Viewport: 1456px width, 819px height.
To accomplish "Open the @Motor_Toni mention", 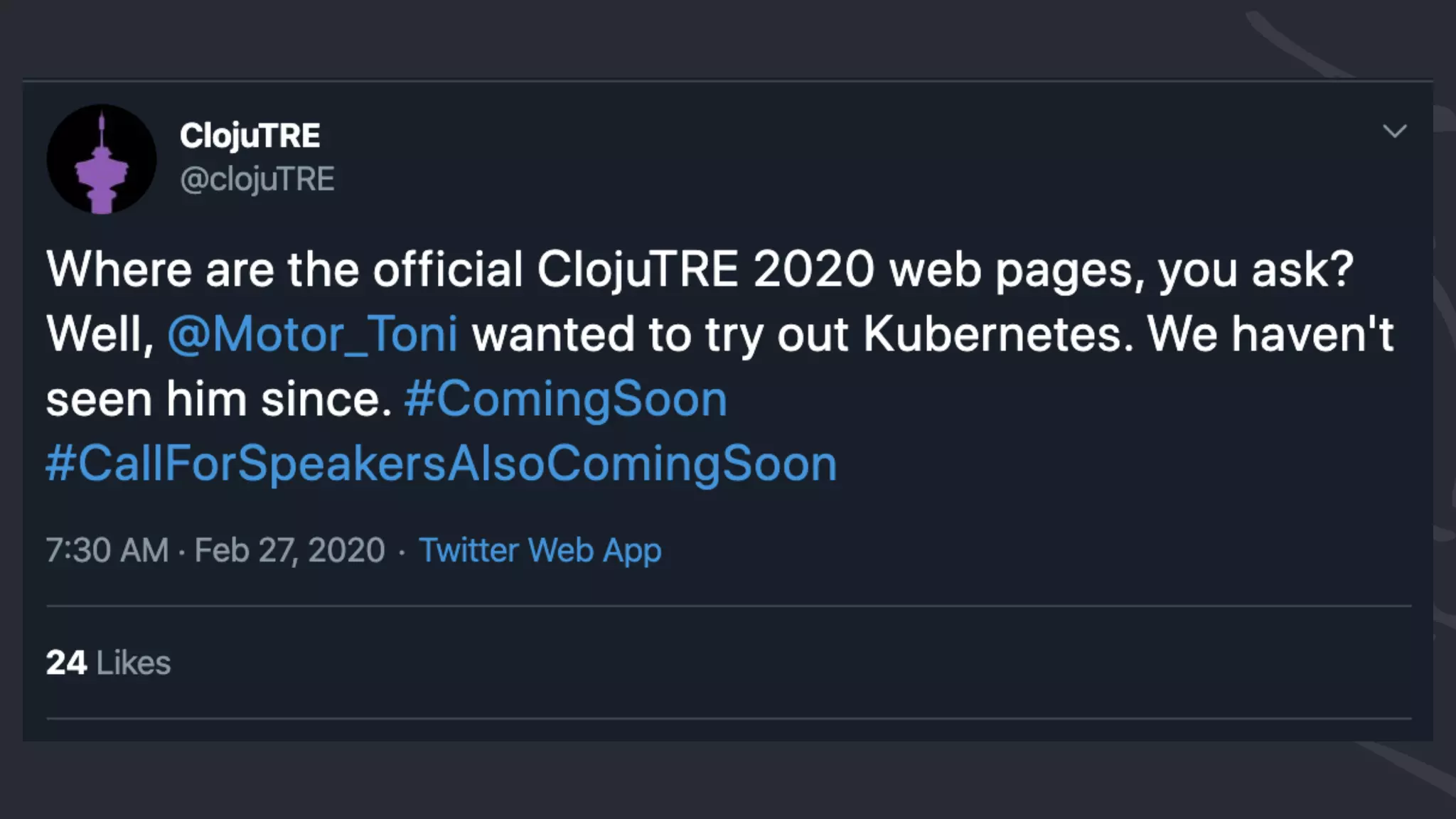I will click(x=312, y=334).
